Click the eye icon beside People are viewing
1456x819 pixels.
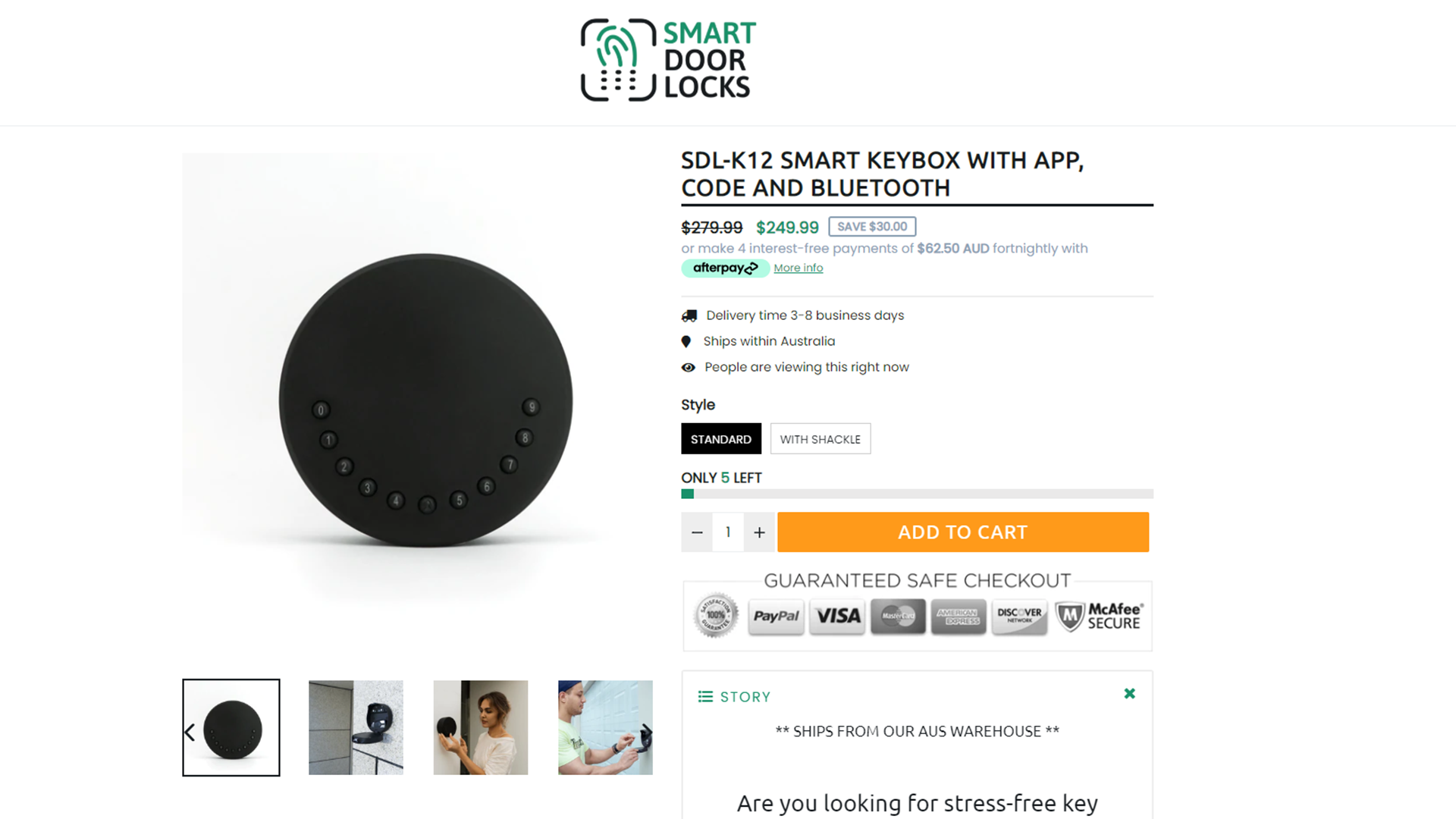coord(688,368)
